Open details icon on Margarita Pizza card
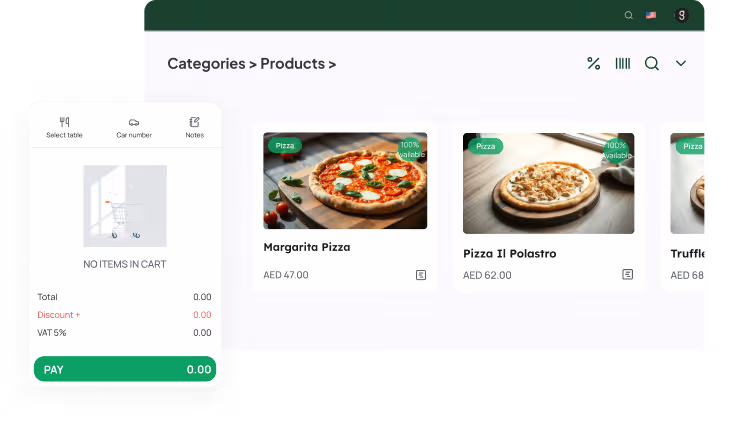 click(x=421, y=275)
